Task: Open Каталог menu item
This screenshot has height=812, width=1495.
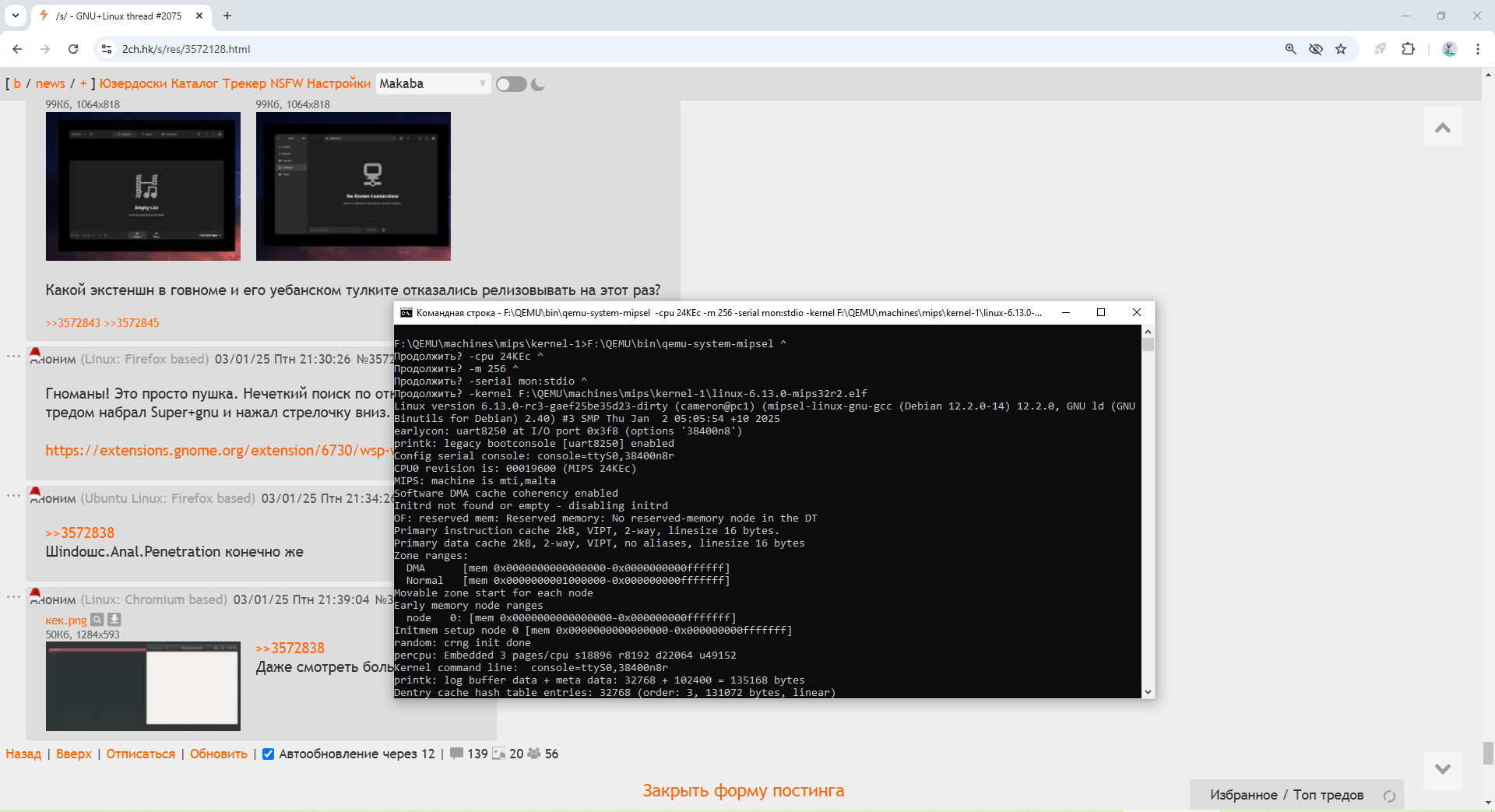Action: [195, 83]
